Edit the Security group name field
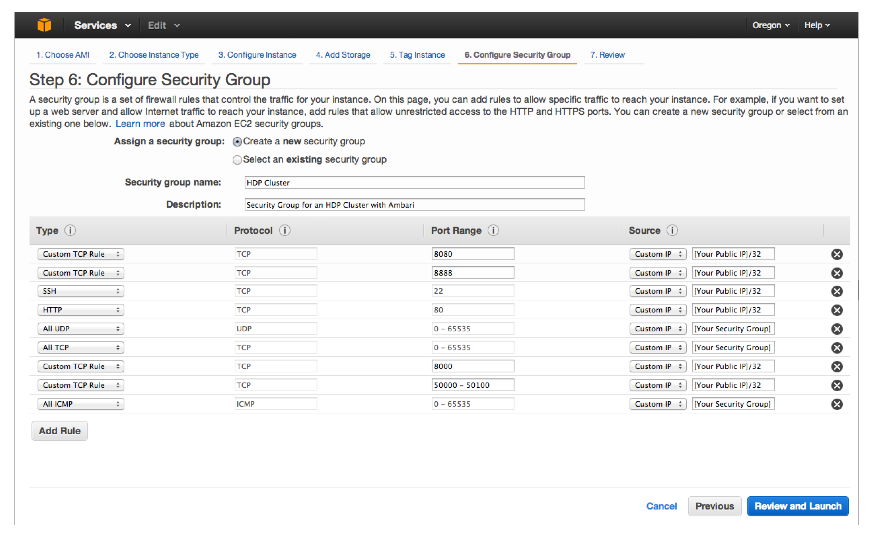 pyautogui.click(x=414, y=183)
